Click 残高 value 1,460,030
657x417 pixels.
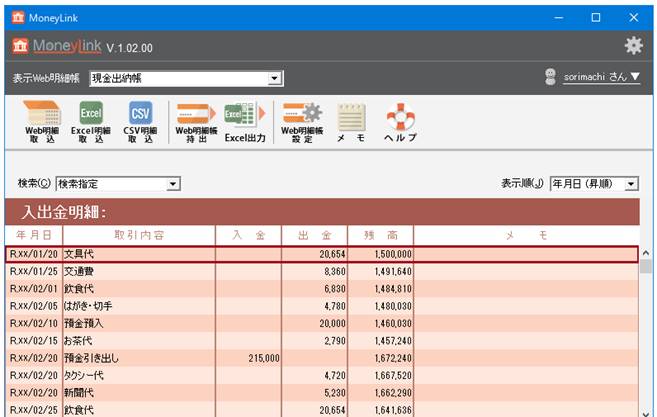pos(393,324)
